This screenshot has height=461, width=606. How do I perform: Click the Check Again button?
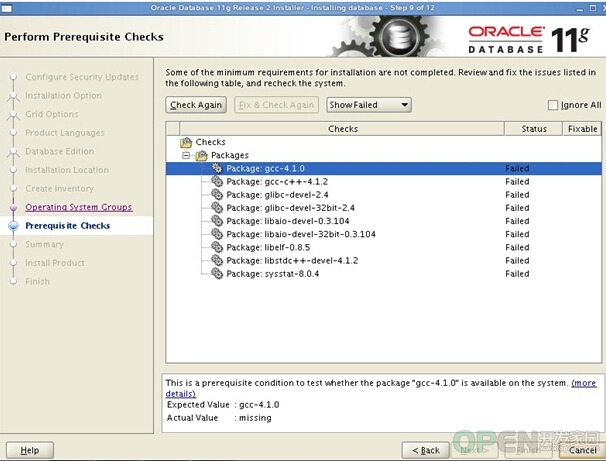[x=196, y=105]
